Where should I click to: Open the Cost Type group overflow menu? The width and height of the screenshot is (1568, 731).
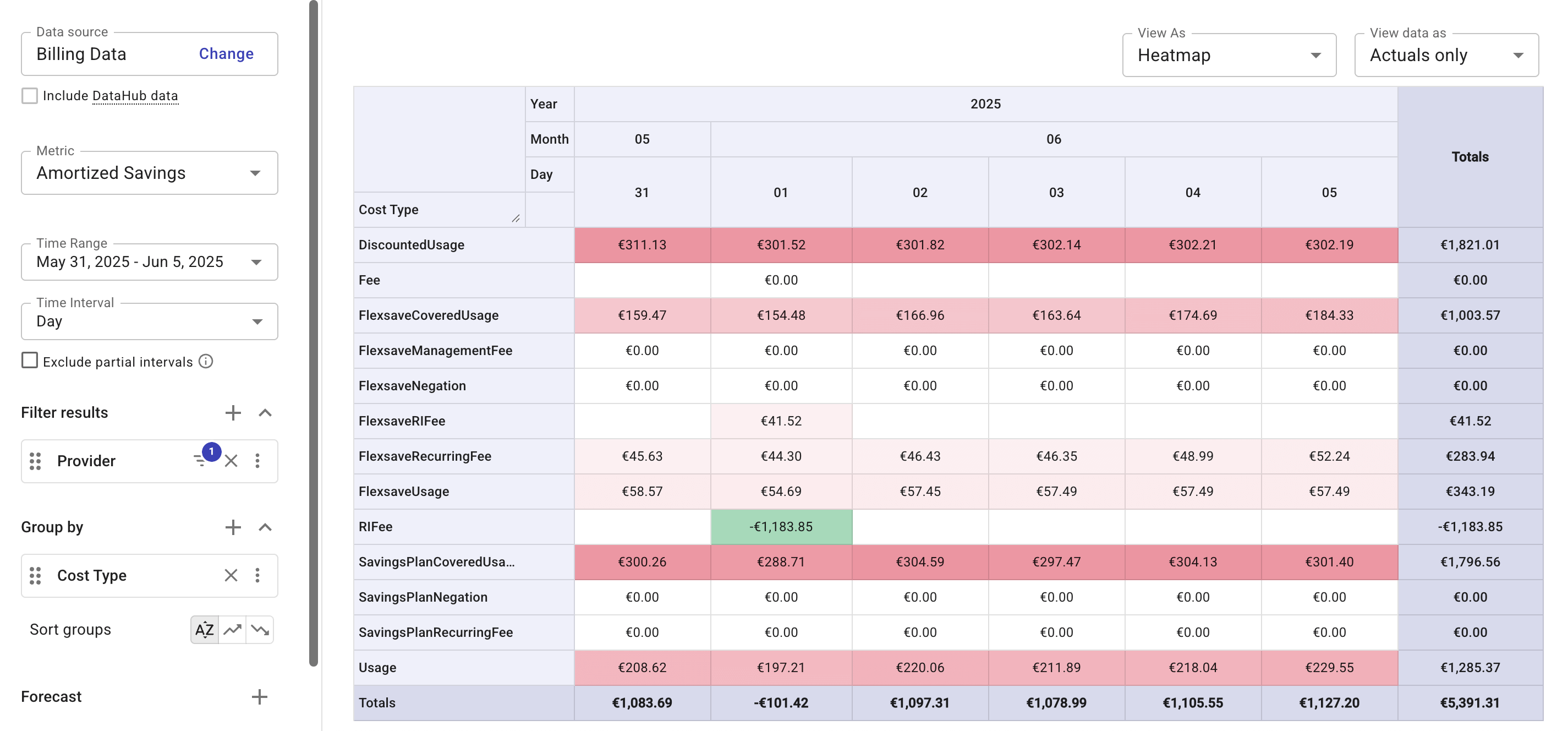258,575
